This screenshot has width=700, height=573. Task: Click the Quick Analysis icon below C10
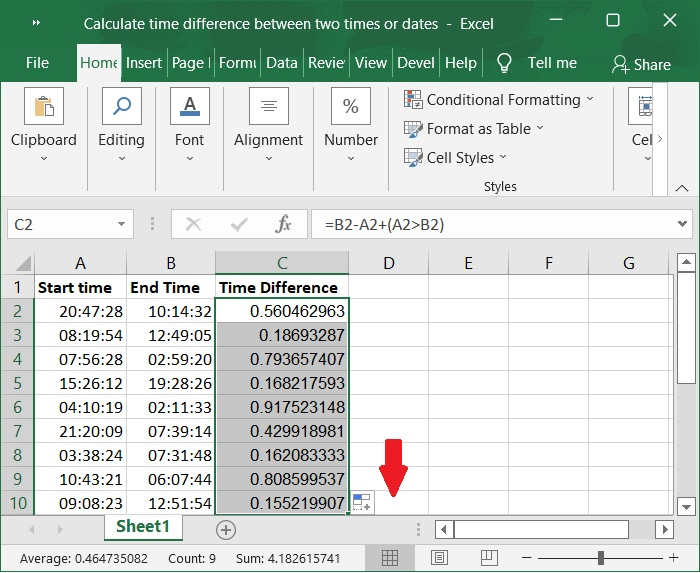[x=361, y=503]
